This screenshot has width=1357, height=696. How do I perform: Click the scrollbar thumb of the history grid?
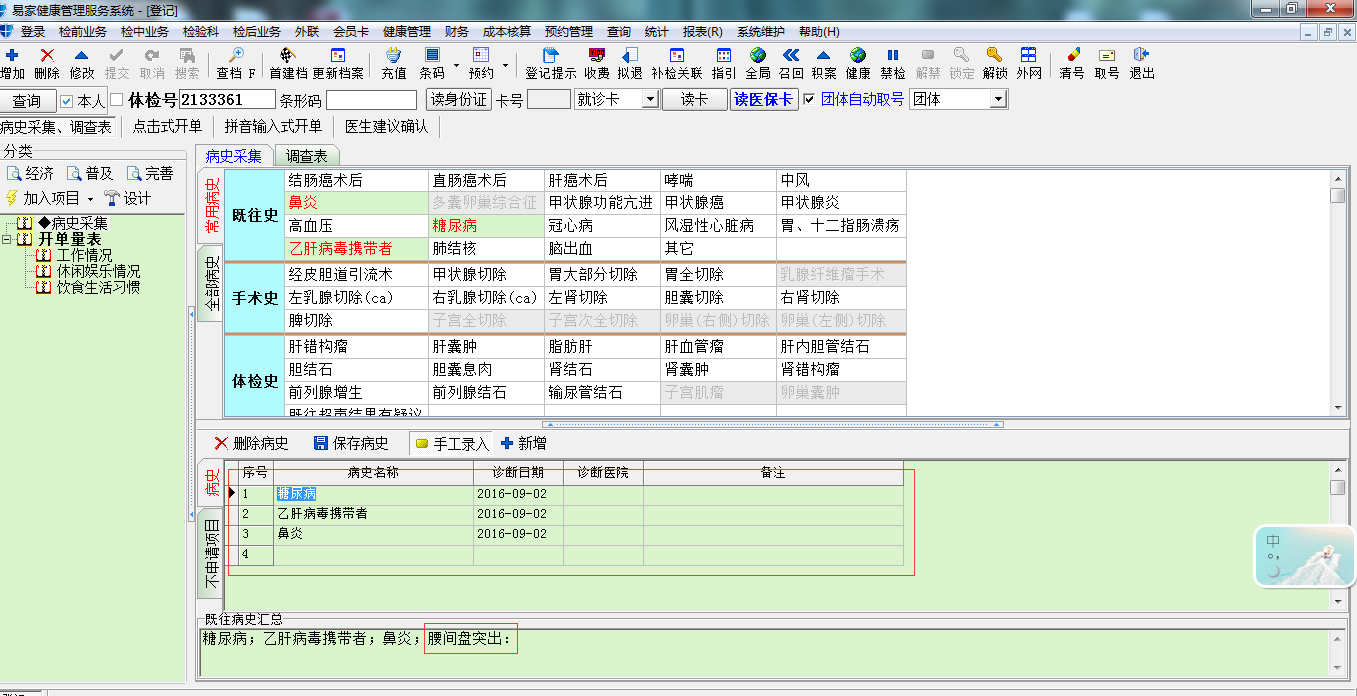[x=1338, y=487]
